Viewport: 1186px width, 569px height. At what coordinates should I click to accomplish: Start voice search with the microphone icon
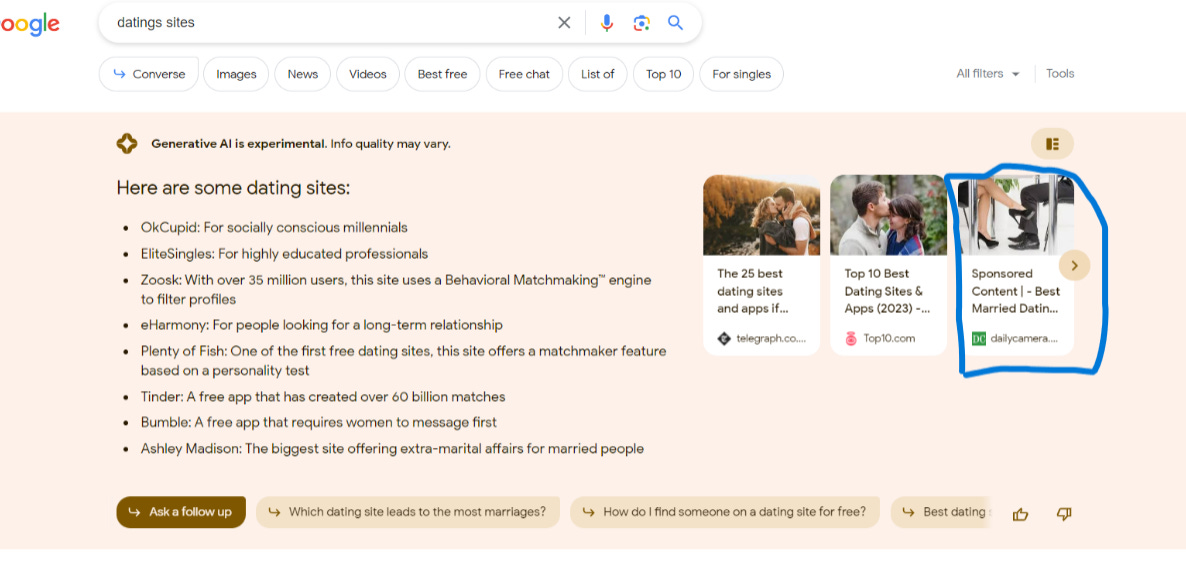[x=607, y=23]
